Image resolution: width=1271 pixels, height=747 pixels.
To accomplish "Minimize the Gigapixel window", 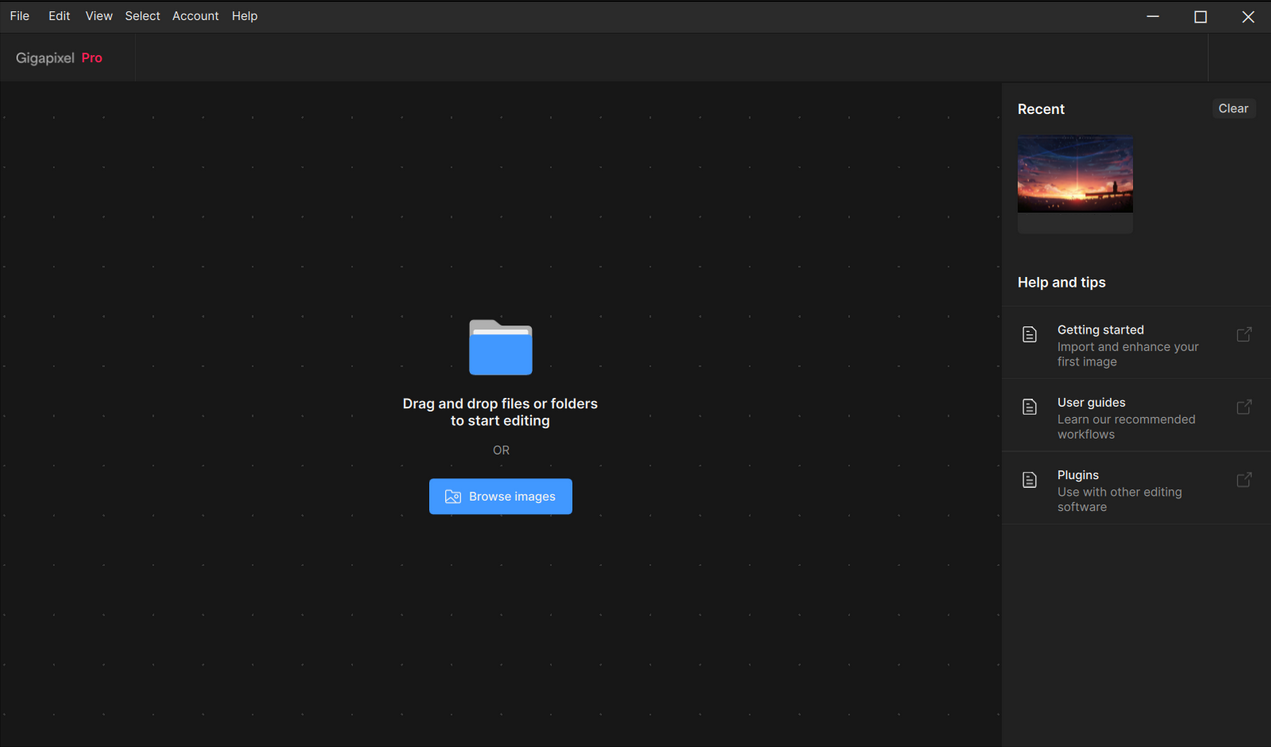I will pyautogui.click(x=1153, y=16).
